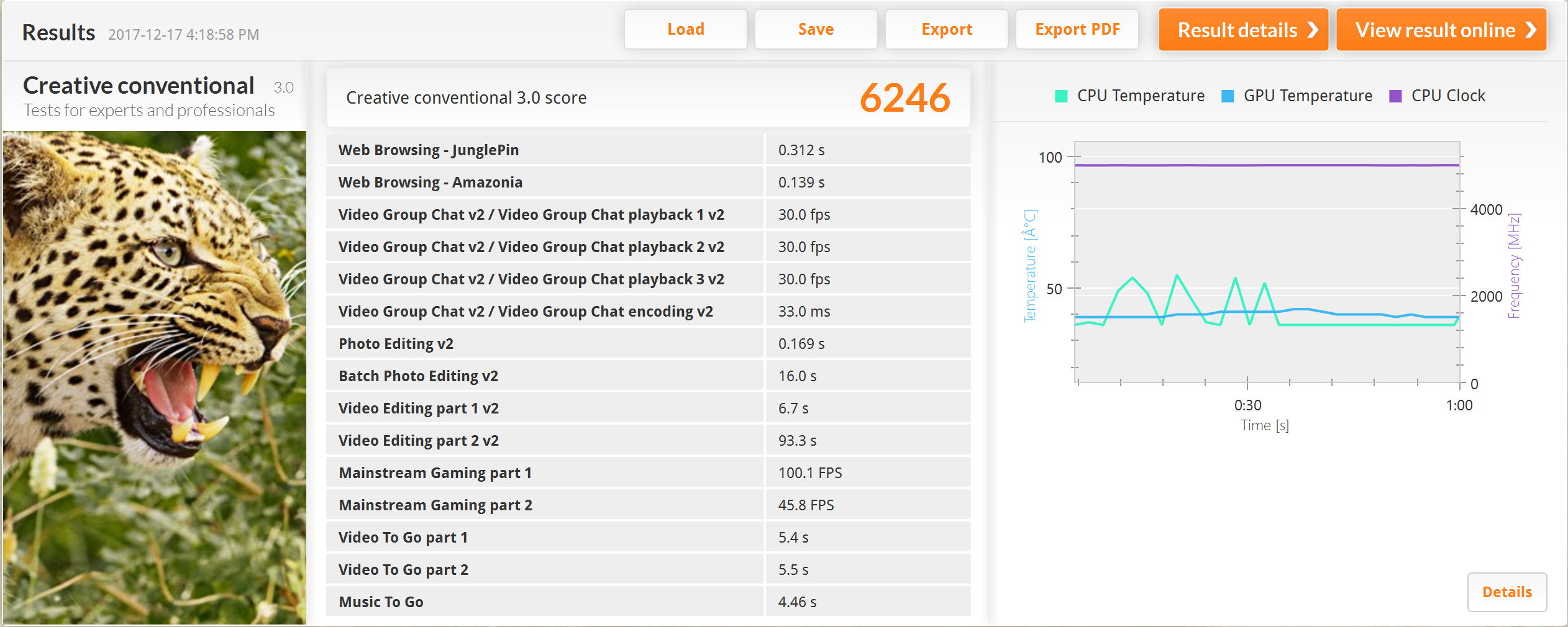
Task: Toggle the GPU Temperature legend swatch
Action: pyautogui.click(x=1228, y=96)
